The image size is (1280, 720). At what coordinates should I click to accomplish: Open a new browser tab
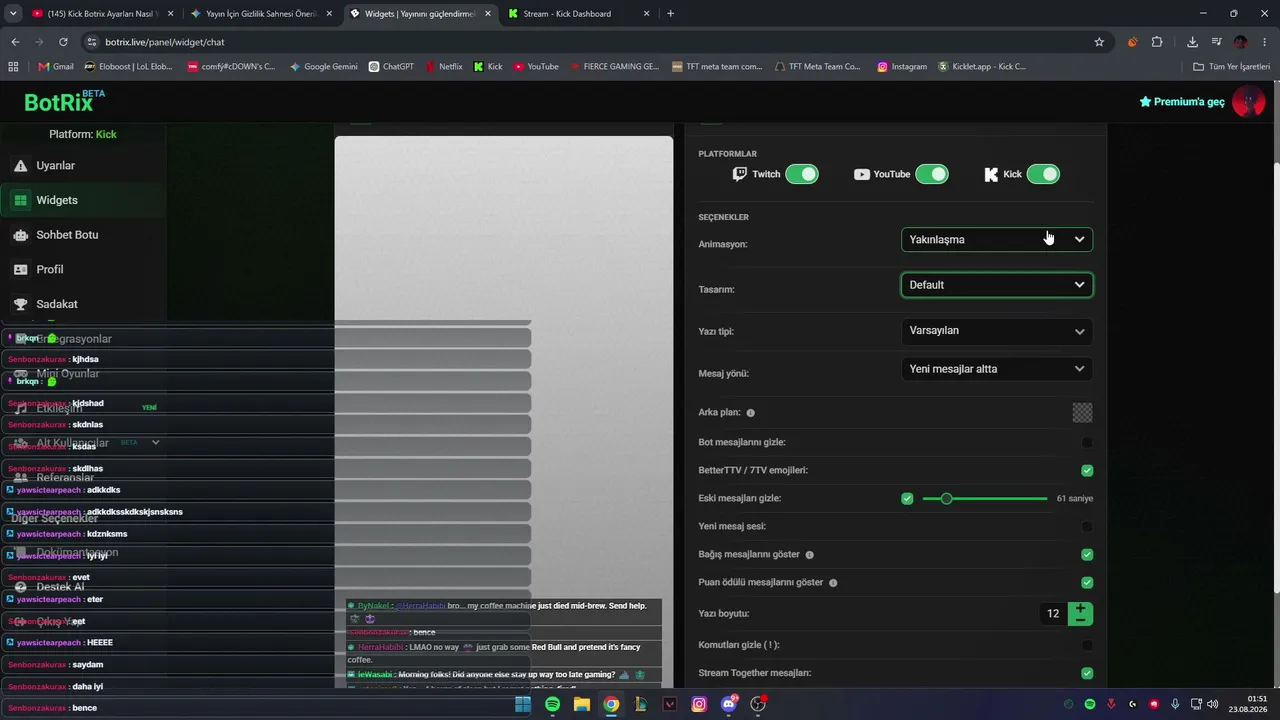[x=670, y=14]
